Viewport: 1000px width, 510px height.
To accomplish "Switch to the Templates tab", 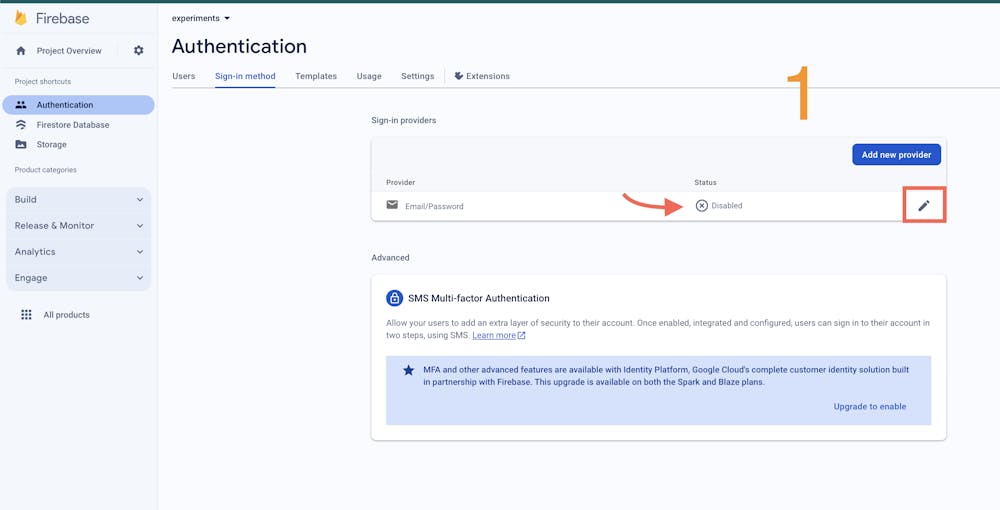I will coord(316,76).
